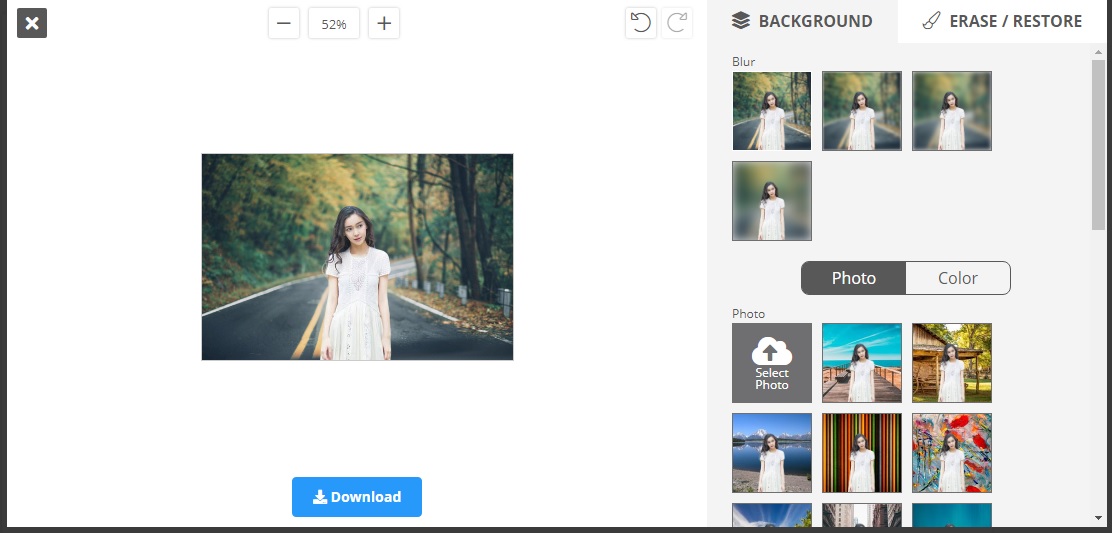
Task: Click the 'Photo' section label above thumbnails
Action: coord(748,313)
